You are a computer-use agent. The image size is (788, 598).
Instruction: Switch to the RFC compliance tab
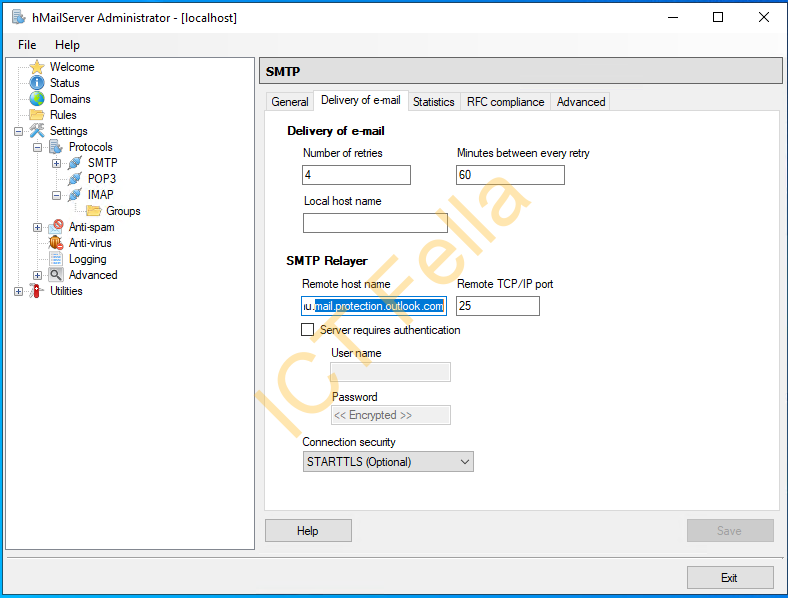505,102
